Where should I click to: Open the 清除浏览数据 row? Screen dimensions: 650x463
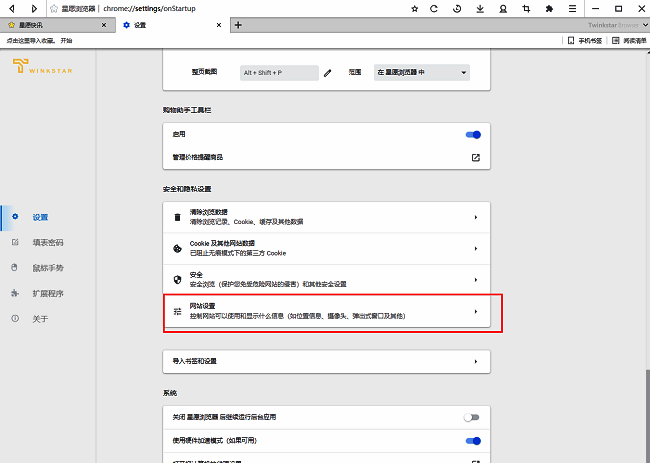tap(326, 217)
